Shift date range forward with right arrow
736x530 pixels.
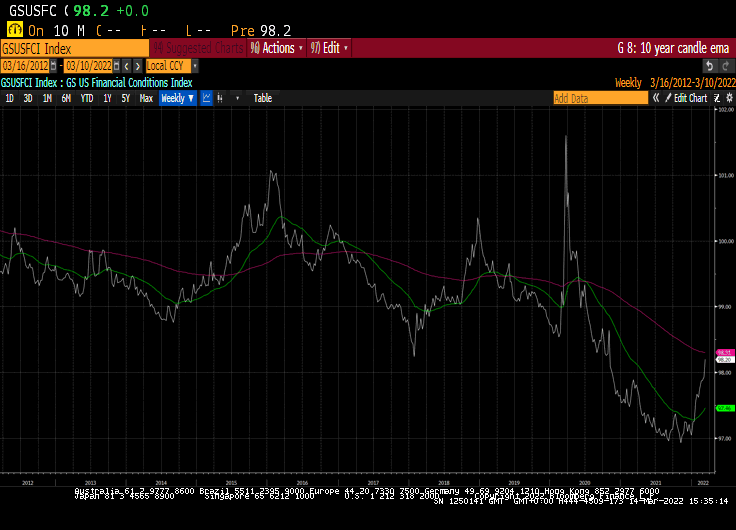[x=137, y=66]
